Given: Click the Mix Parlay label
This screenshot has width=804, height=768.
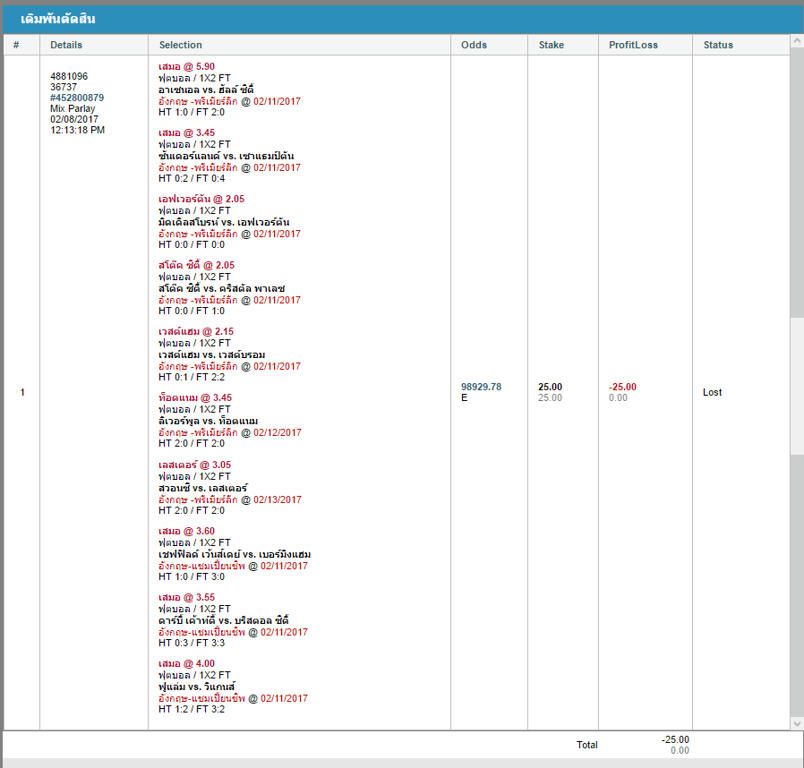Looking at the screenshot, I should (x=72, y=108).
